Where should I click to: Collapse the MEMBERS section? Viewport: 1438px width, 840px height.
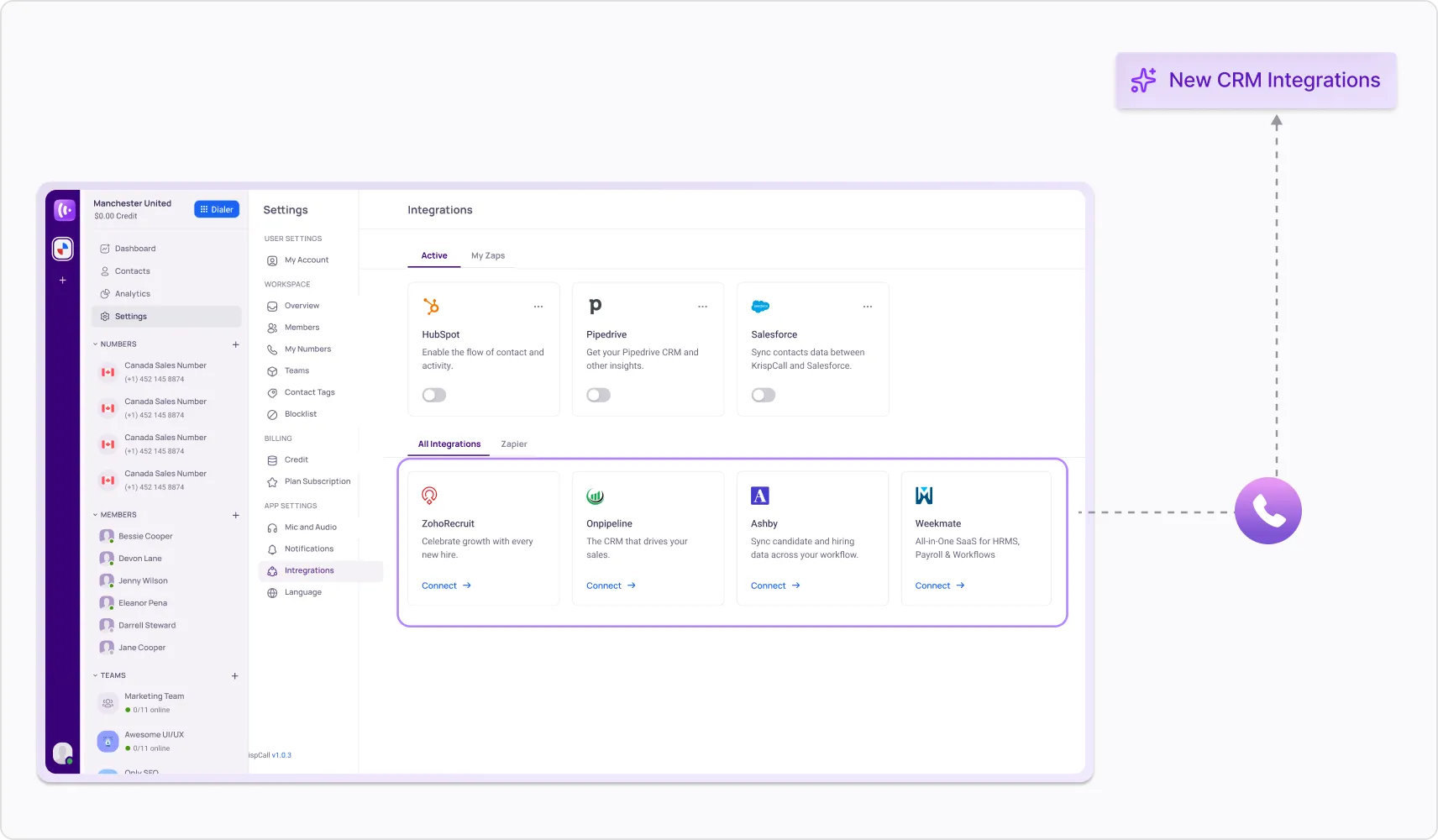pyautogui.click(x=96, y=515)
